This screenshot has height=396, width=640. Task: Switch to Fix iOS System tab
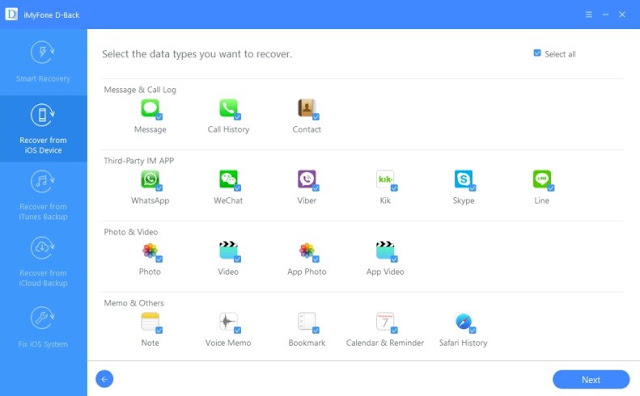click(x=43, y=328)
